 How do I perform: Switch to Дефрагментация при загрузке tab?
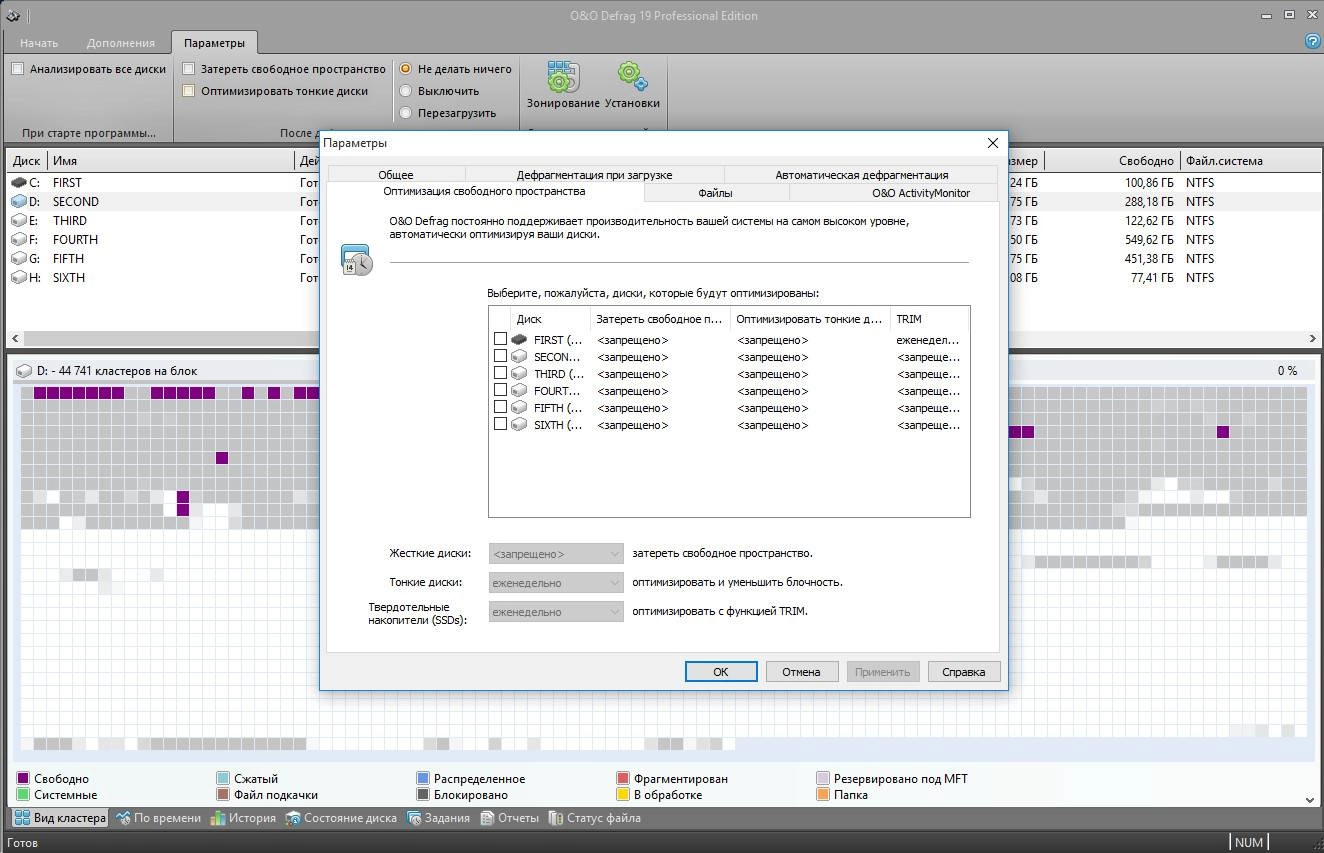594,175
